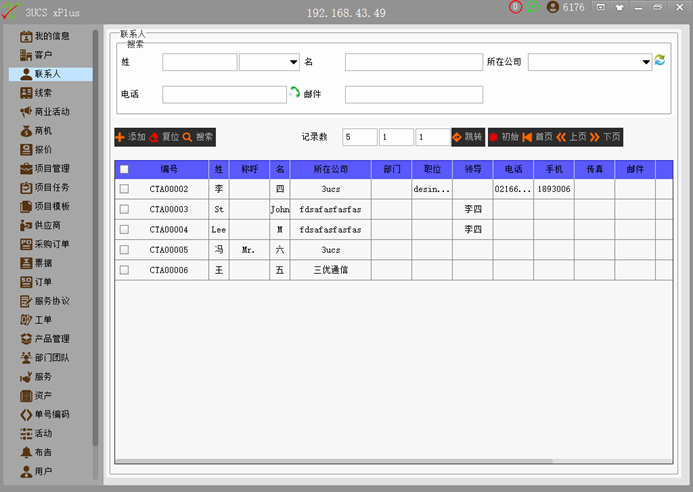Click the green phone dial icon
The height and width of the screenshot is (492, 693).
click(294, 92)
